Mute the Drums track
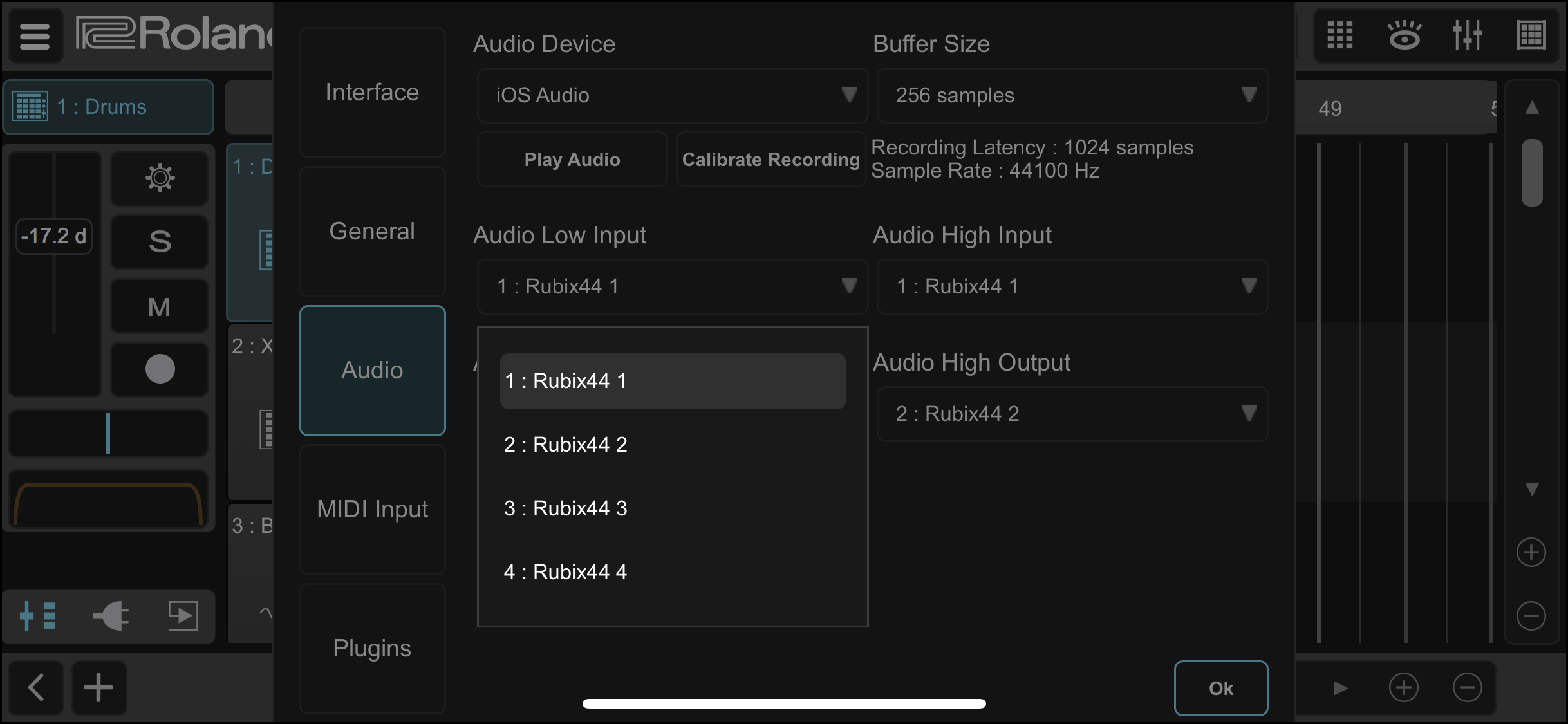Image resolution: width=1568 pixels, height=724 pixels. [160, 306]
